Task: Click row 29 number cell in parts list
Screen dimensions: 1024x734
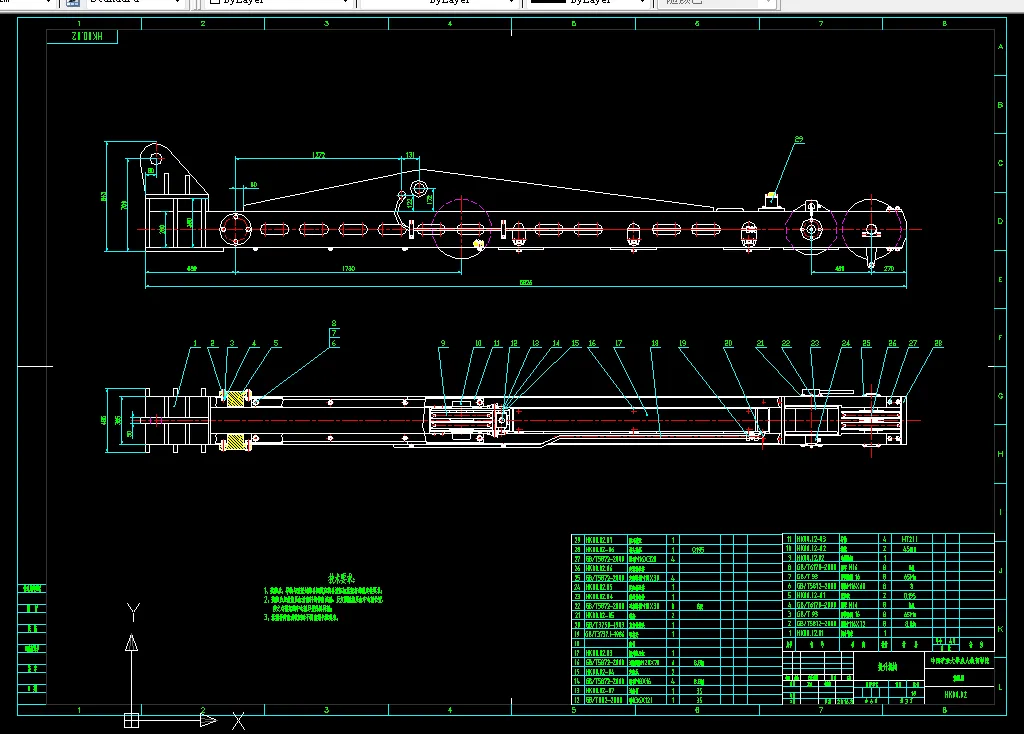Action: 577,540
